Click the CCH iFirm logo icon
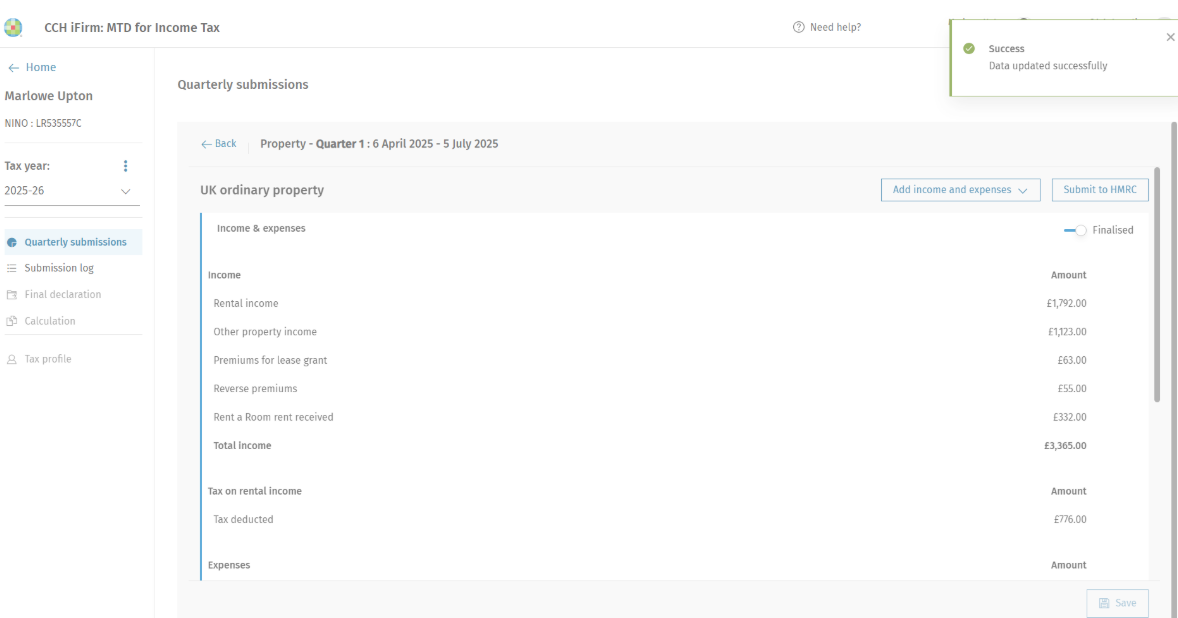Viewport: 1178px width, 618px height. 13,28
